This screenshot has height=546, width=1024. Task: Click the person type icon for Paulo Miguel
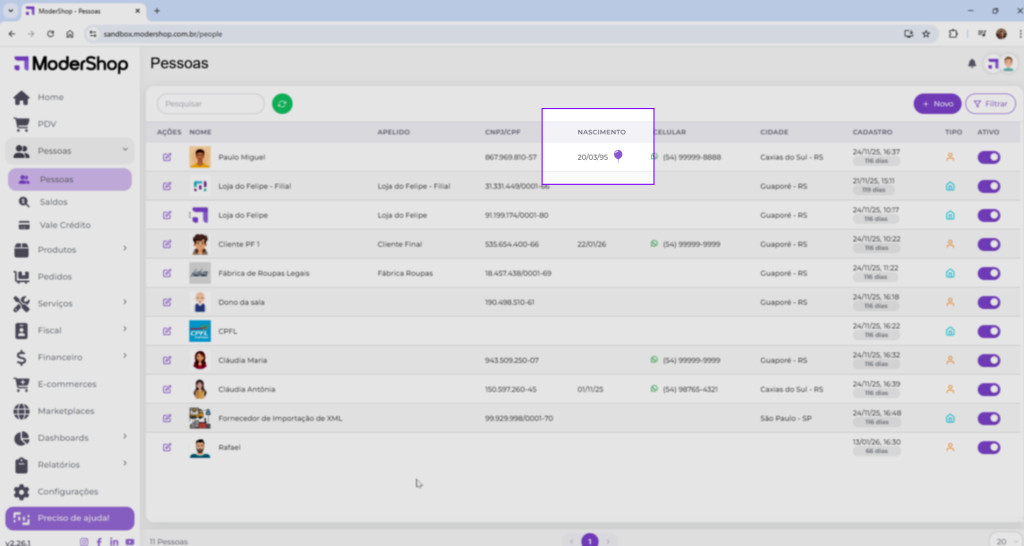(950, 157)
